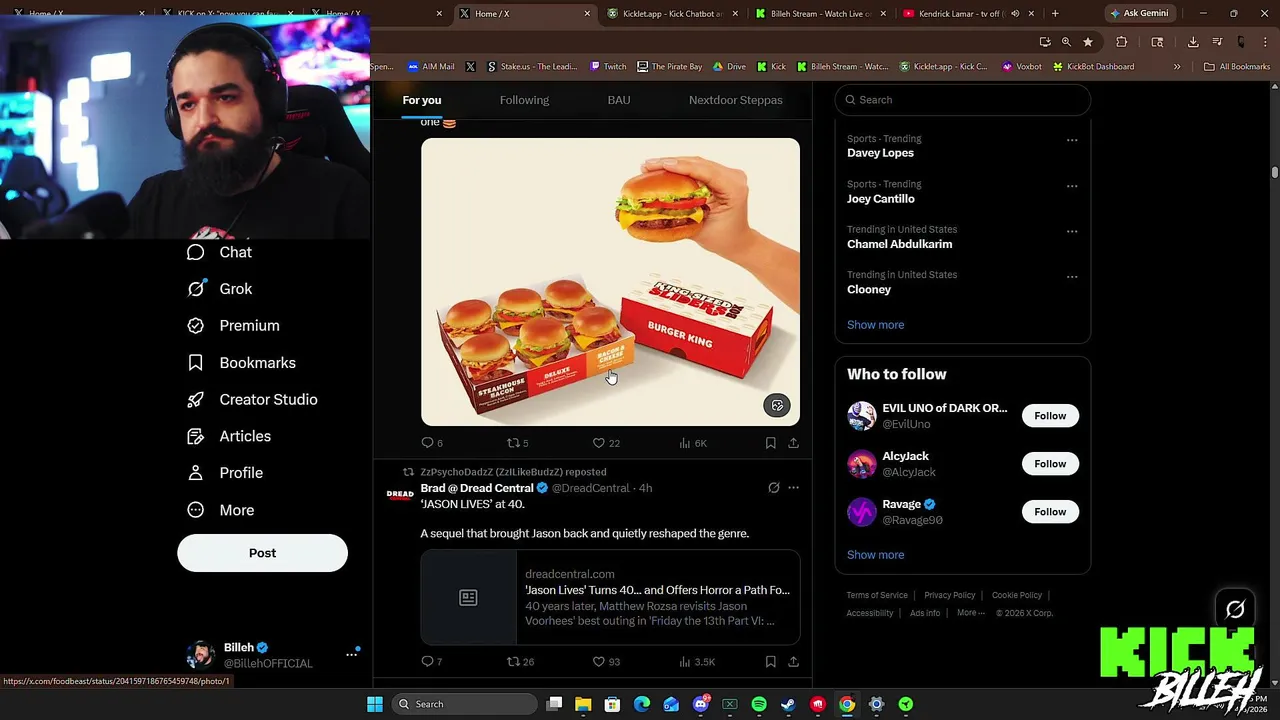Open options for the Davey Lopes trend
The width and height of the screenshot is (1280, 720).
pyautogui.click(x=1072, y=140)
